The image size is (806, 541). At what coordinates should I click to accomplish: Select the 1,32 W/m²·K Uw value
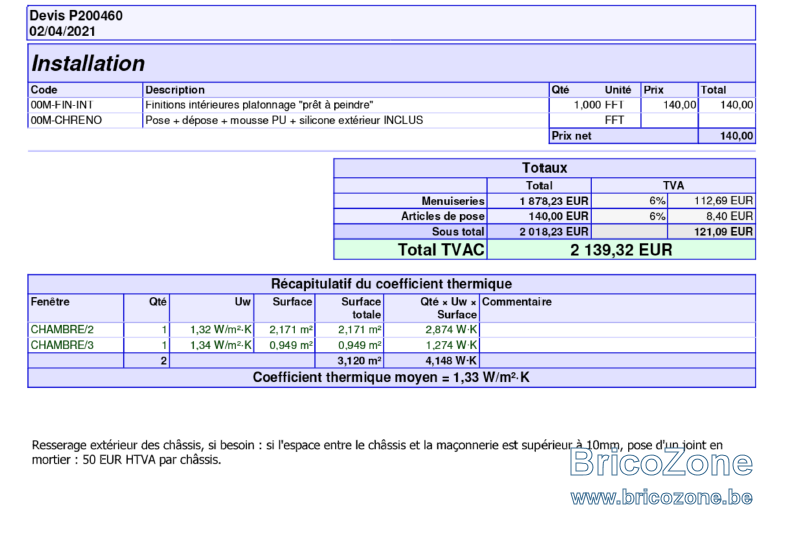[221, 330]
